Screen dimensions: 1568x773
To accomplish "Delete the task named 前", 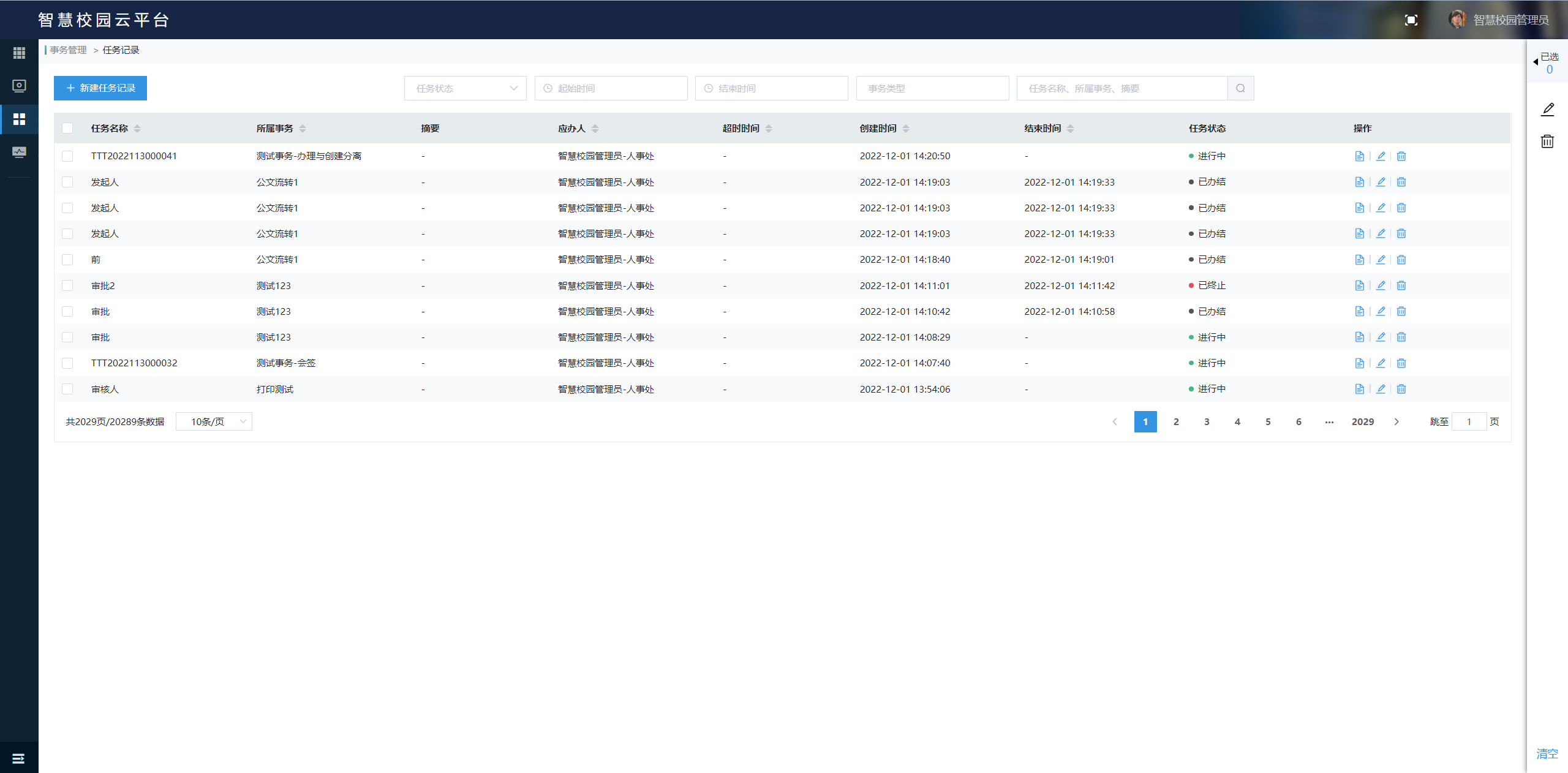I will [1401, 260].
